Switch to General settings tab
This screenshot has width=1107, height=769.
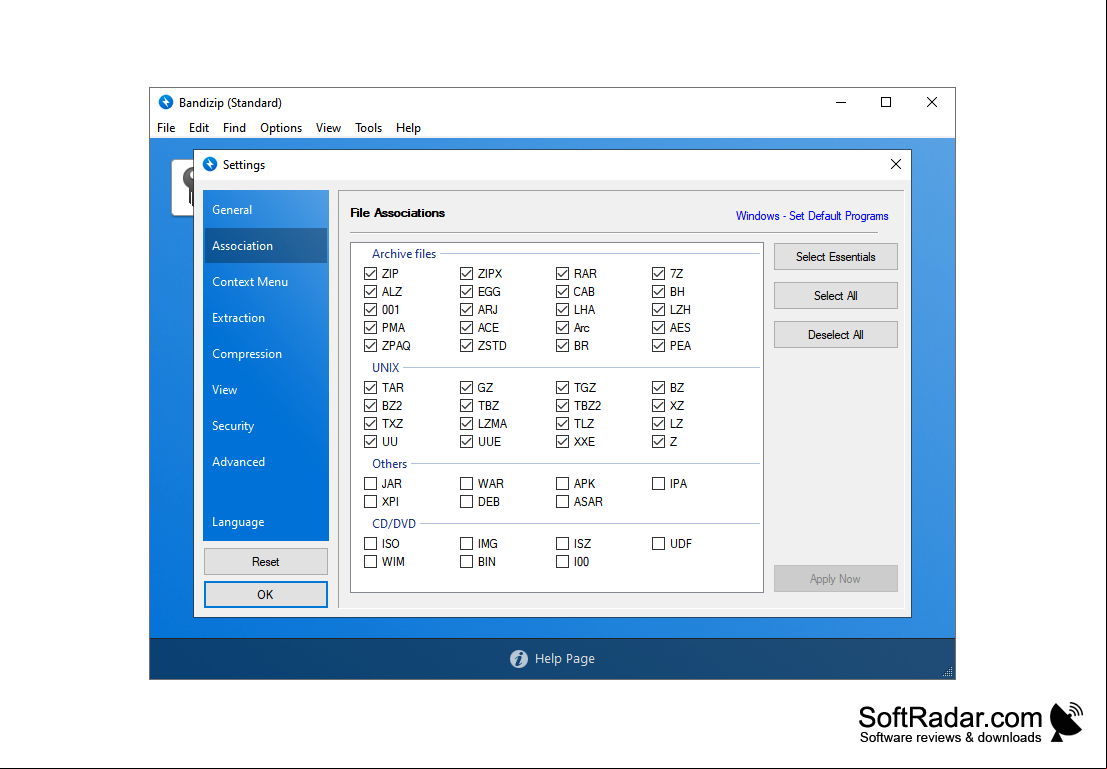tap(265, 210)
